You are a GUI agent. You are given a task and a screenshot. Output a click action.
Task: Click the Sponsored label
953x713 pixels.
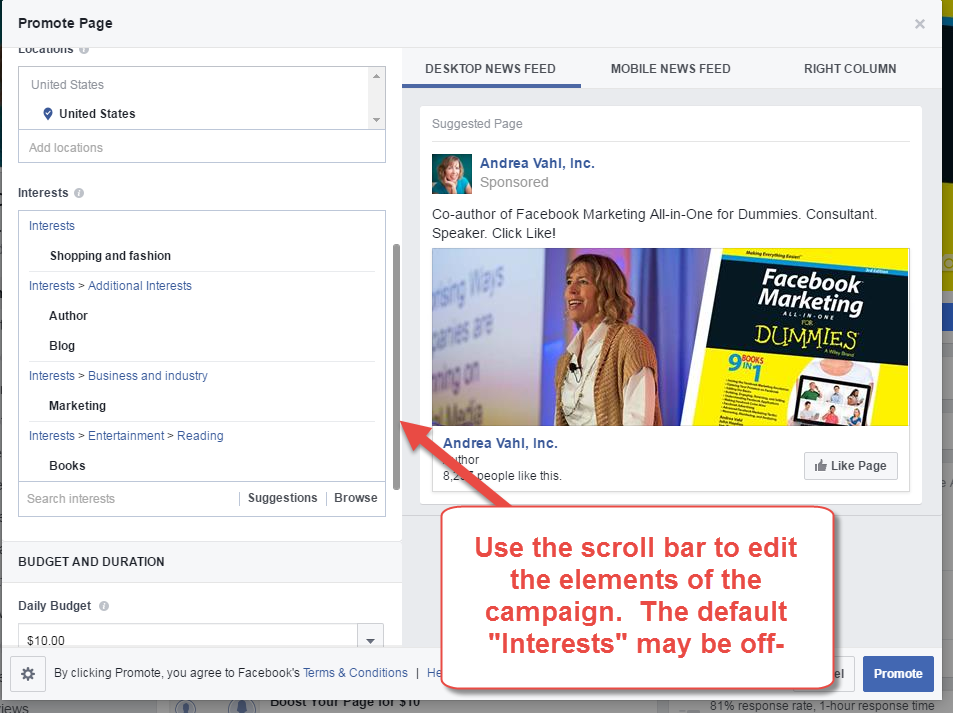(x=514, y=182)
